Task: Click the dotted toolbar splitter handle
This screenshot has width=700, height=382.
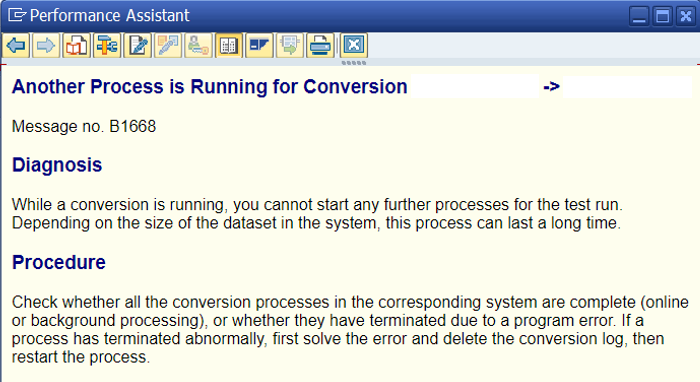Action: click(x=354, y=63)
